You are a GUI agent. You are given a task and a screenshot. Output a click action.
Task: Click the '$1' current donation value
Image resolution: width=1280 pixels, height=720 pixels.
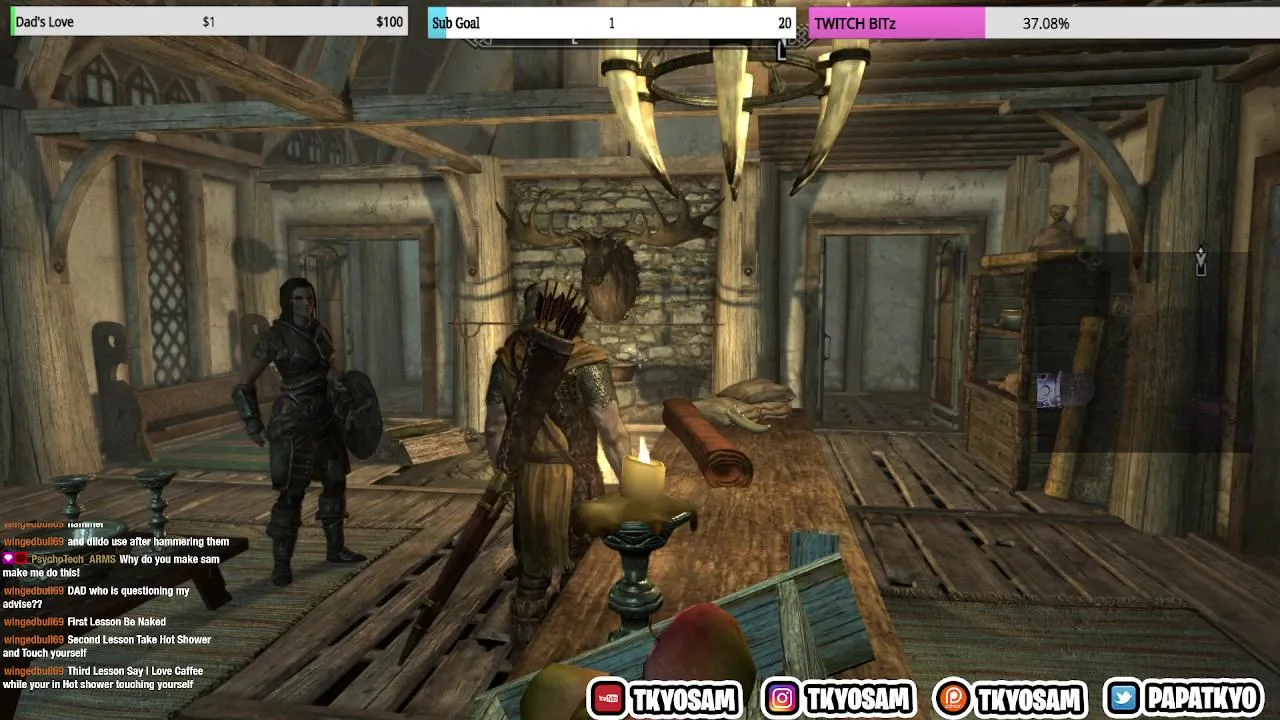coord(209,22)
